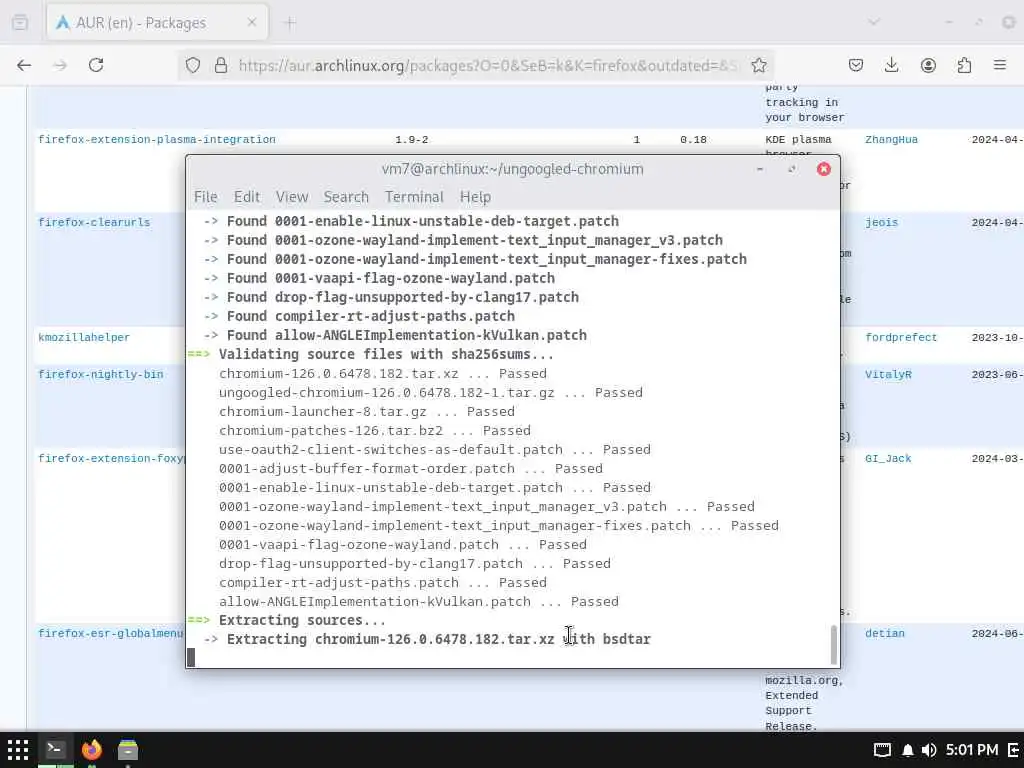Screen dimensions: 1024x768
Task: Click the Firefox forward arrow
Action: 60,65
